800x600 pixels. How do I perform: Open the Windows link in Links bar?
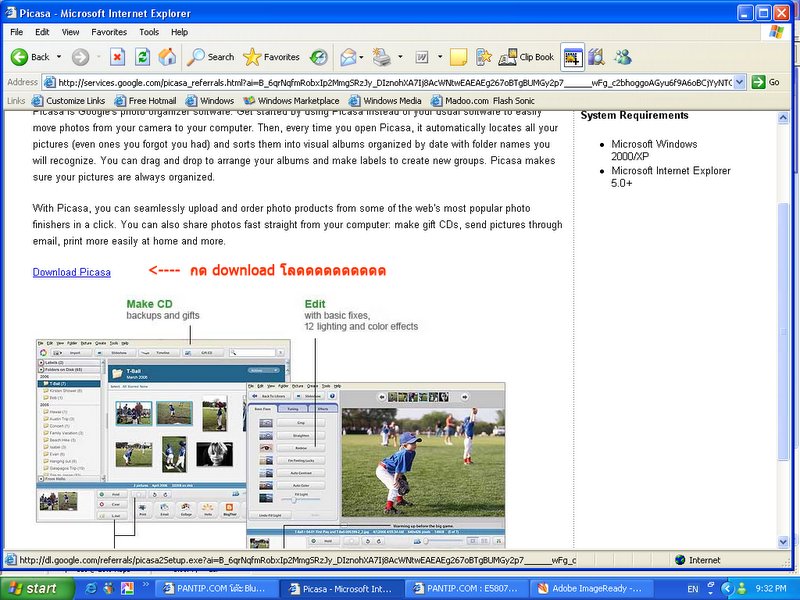[x=210, y=101]
